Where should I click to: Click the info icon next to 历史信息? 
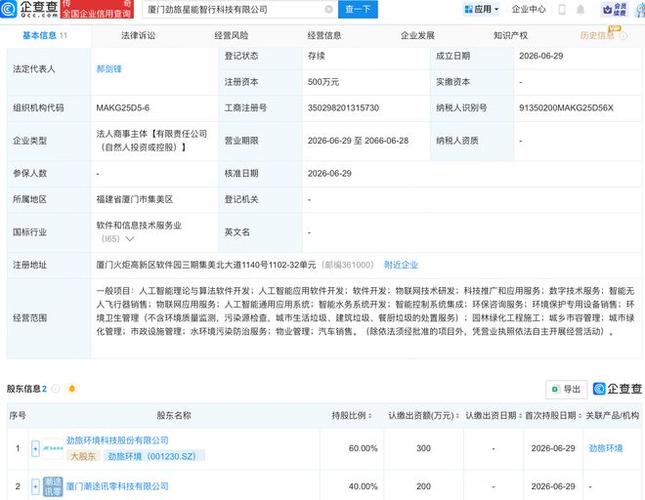624,36
